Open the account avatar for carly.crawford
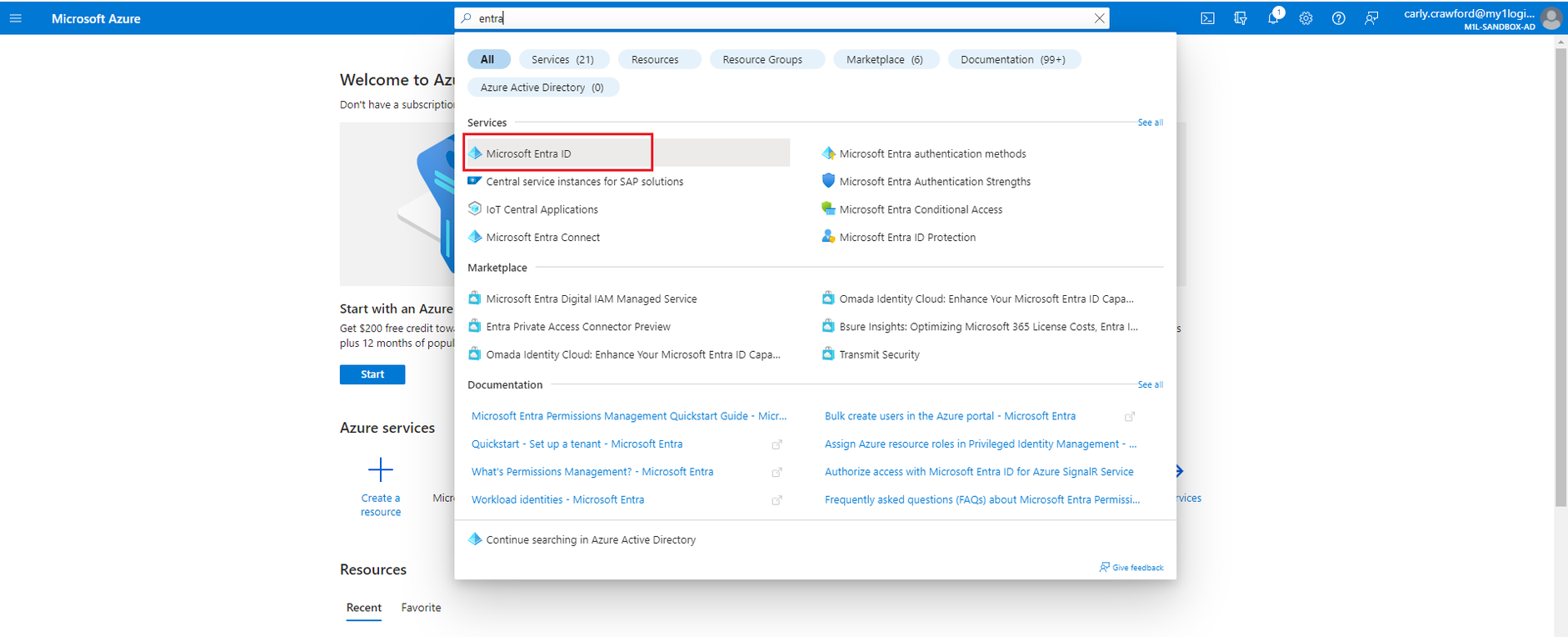The width and height of the screenshot is (1568, 637). pos(1551,18)
